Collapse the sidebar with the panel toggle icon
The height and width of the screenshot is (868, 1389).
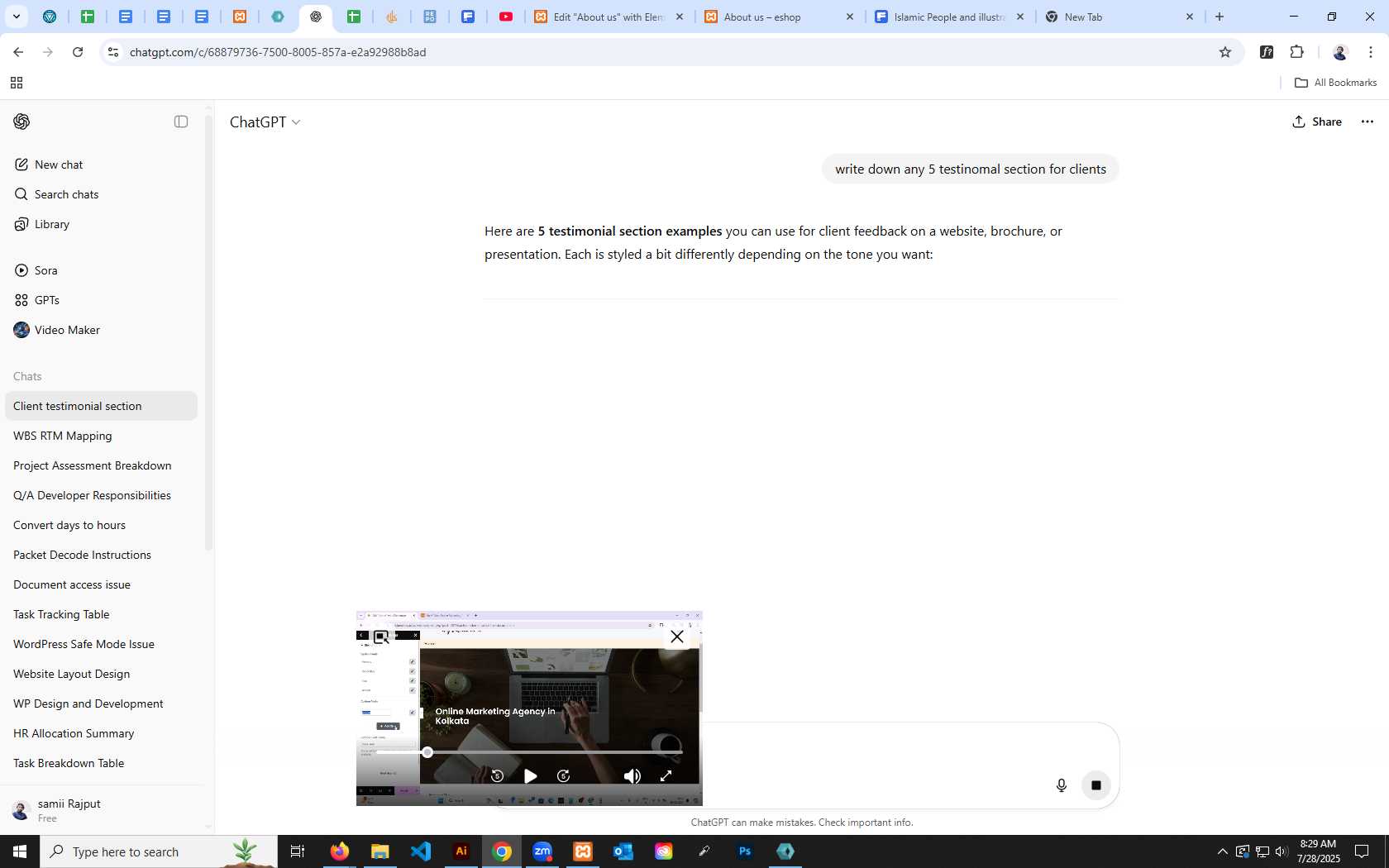(181, 122)
